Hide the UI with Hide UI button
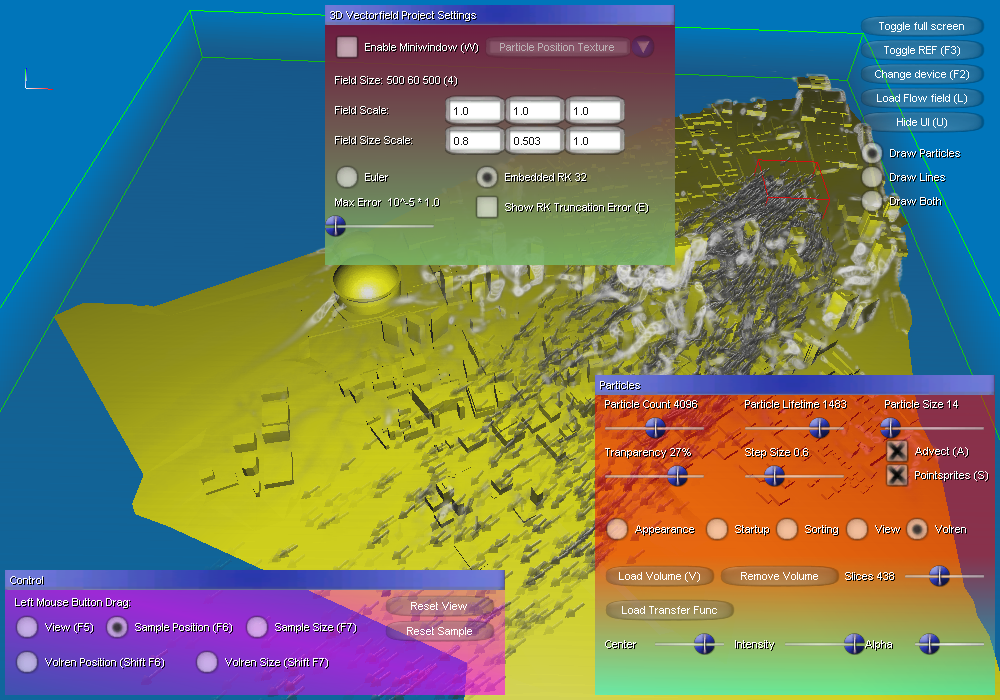Image resolution: width=1000 pixels, height=700 pixels. (x=921, y=122)
